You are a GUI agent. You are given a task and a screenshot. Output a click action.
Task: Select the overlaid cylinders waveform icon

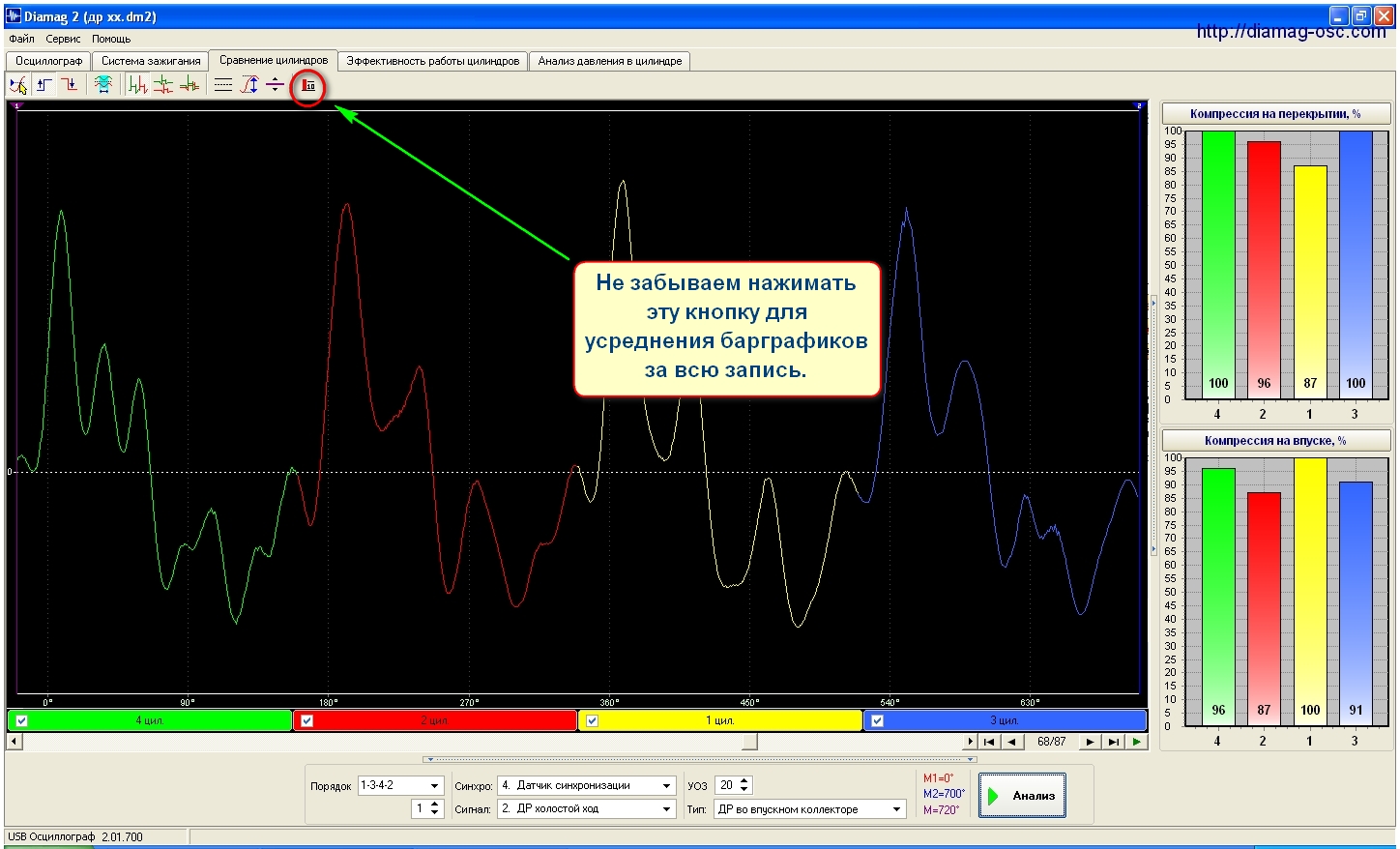click(x=190, y=85)
